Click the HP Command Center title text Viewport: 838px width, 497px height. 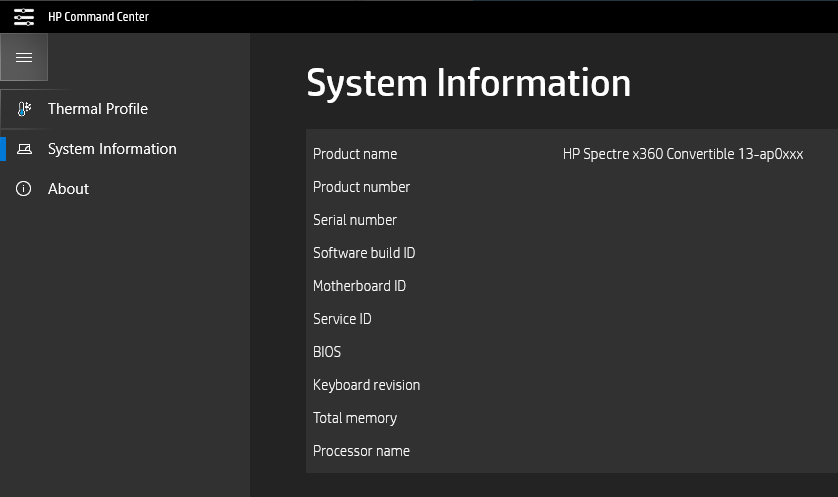click(98, 17)
